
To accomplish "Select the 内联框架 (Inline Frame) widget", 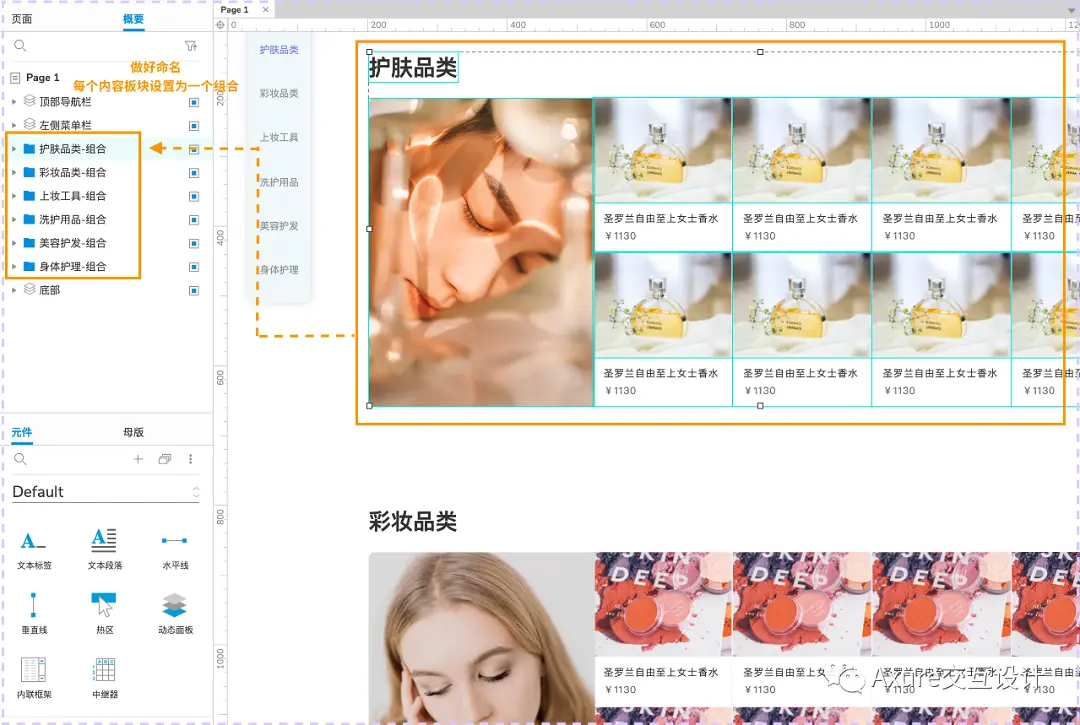I will tap(33, 675).
